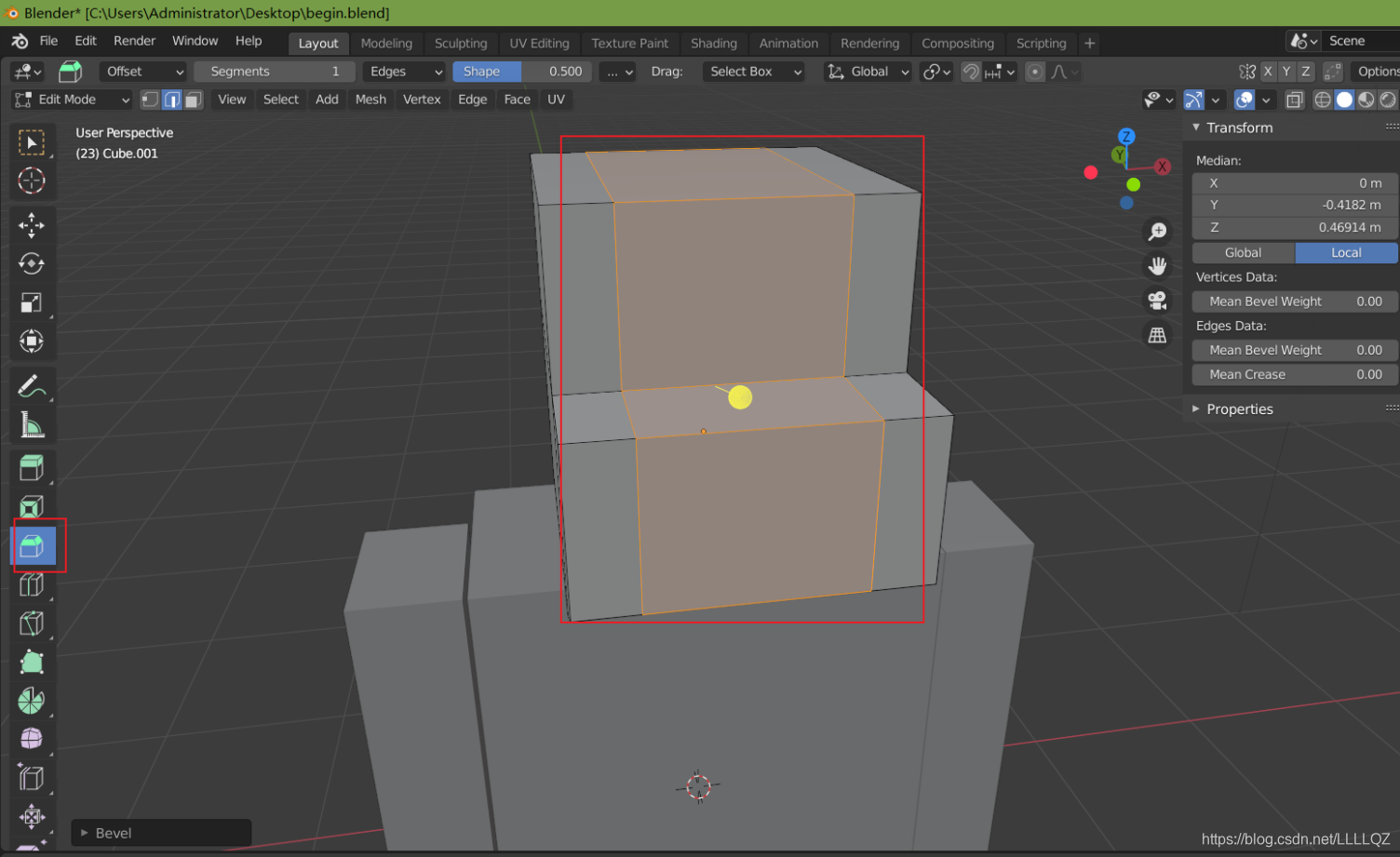Image resolution: width=1400 pixels, height=857 pixels.
Task: Open the File menu
Action: point(48,41)
